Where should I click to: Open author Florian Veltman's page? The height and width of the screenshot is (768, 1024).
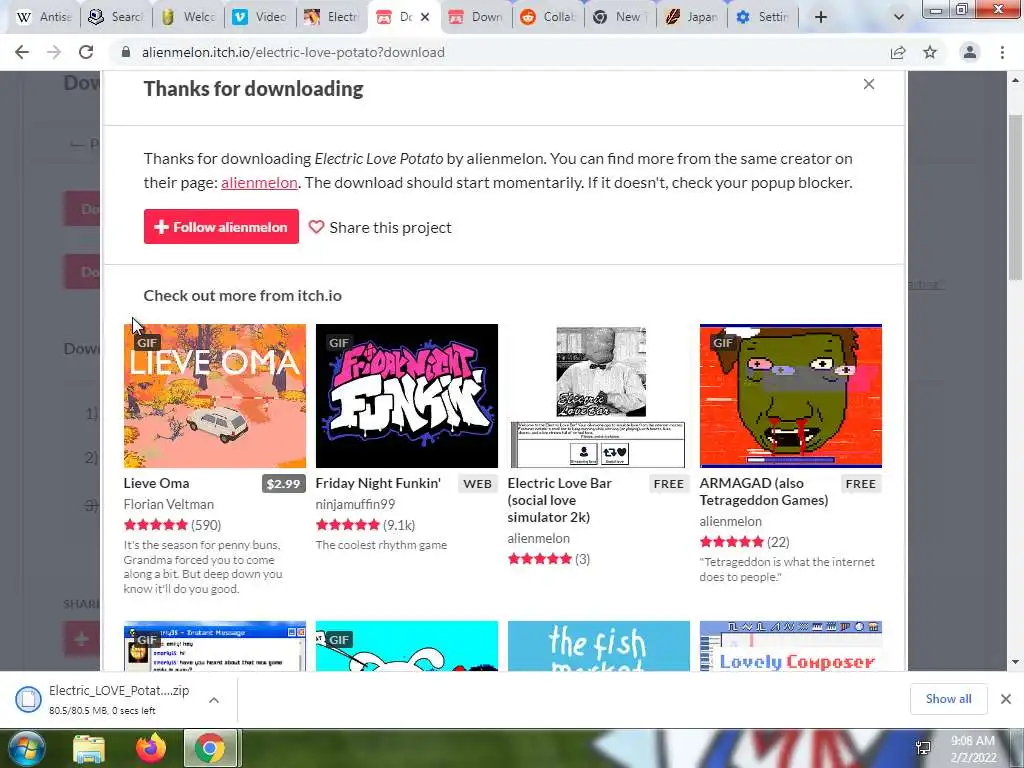[x=168, y=504]
